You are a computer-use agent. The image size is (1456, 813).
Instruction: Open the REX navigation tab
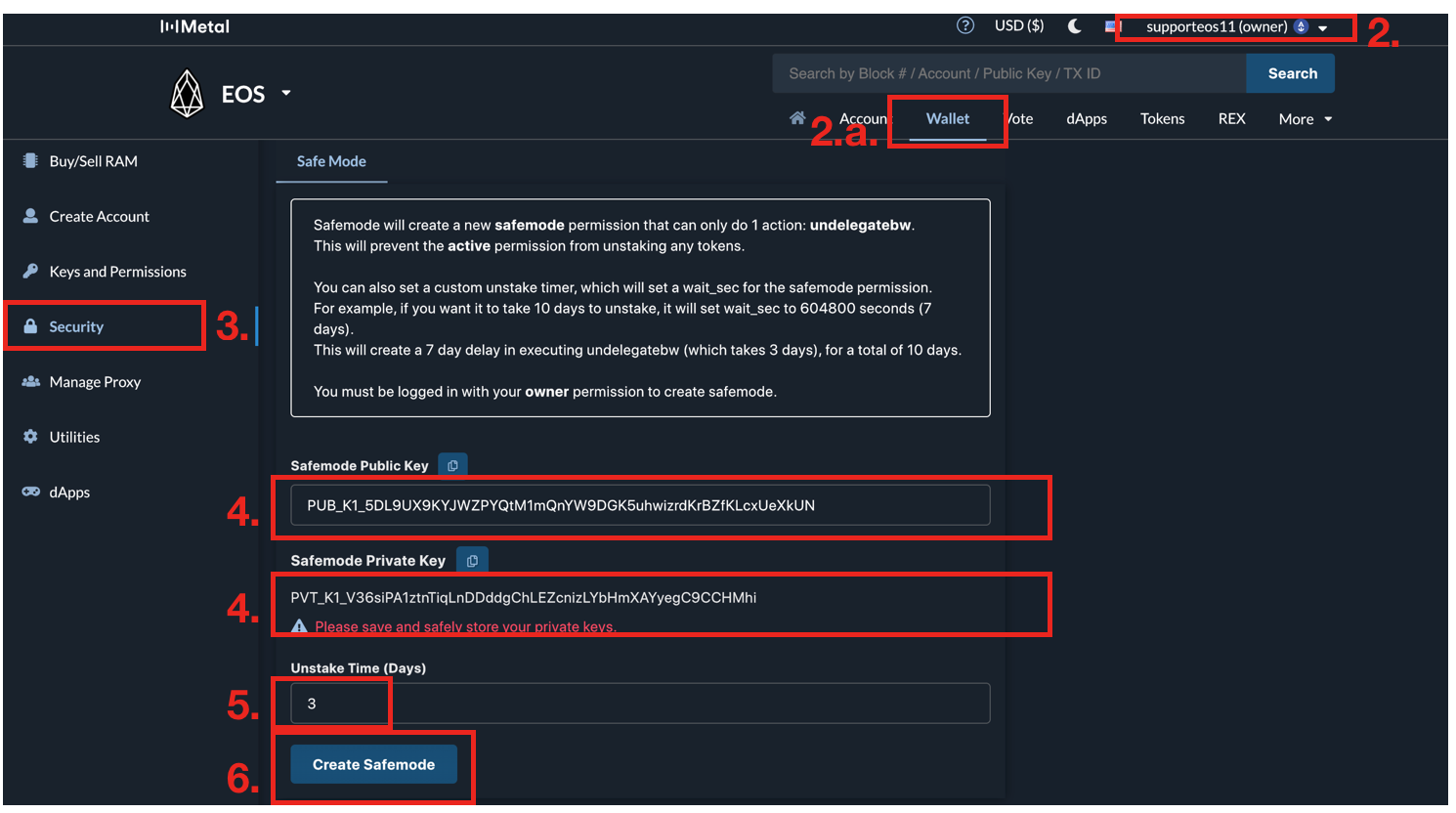pos(1231,119)
